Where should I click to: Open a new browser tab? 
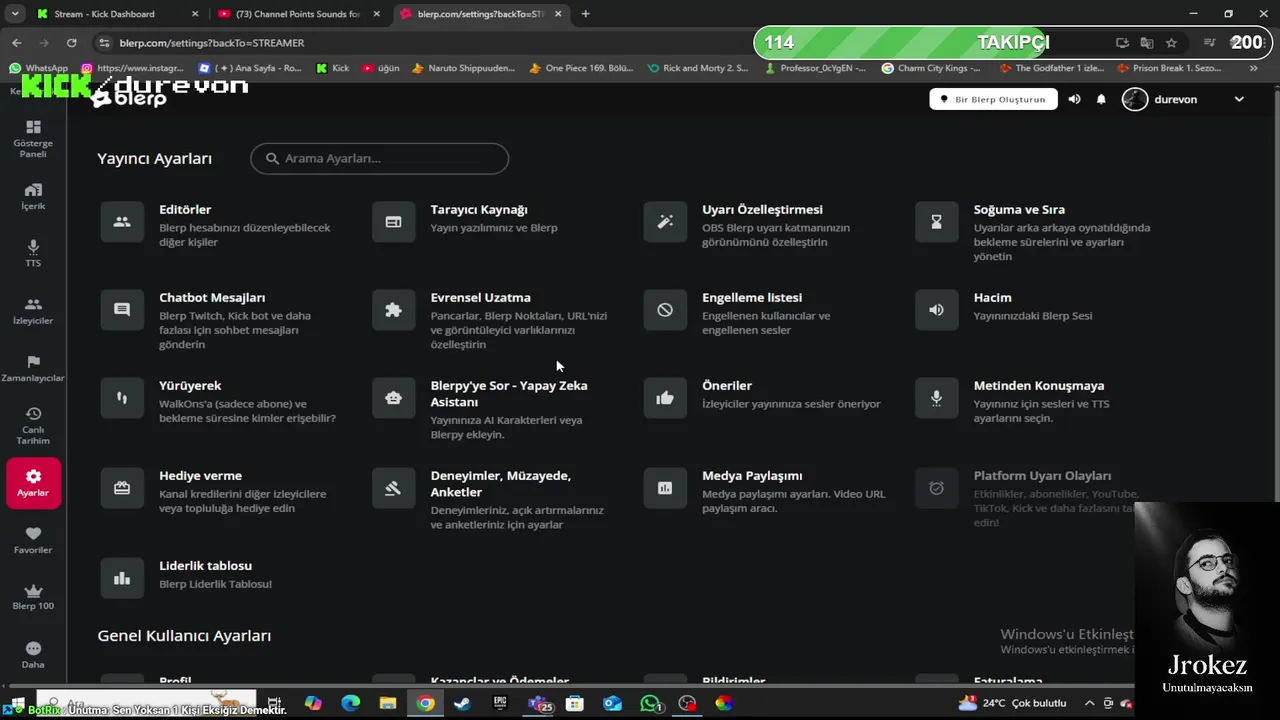tap(585, 14)
